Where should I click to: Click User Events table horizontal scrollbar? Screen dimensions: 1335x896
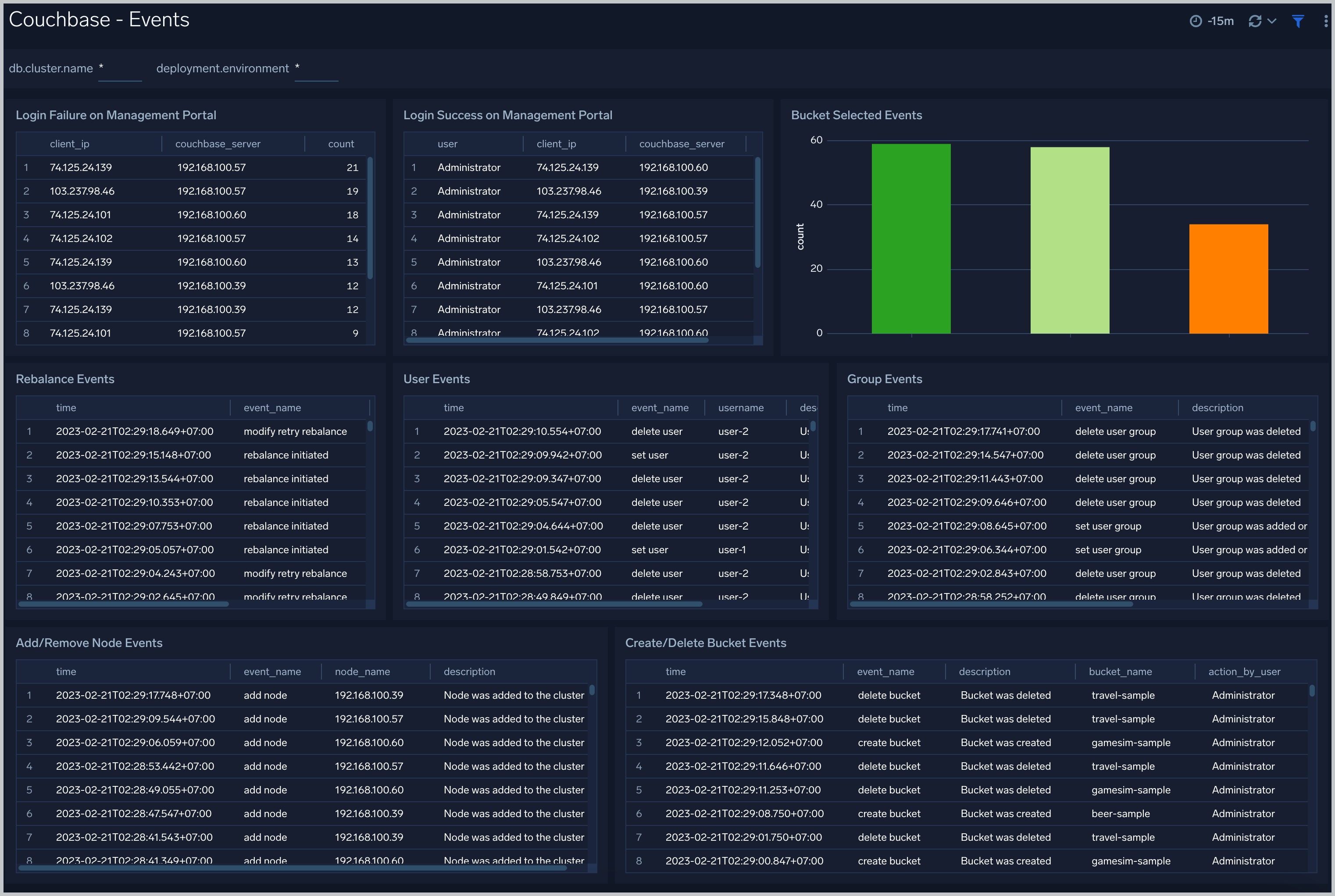click(x=553, y=604)
